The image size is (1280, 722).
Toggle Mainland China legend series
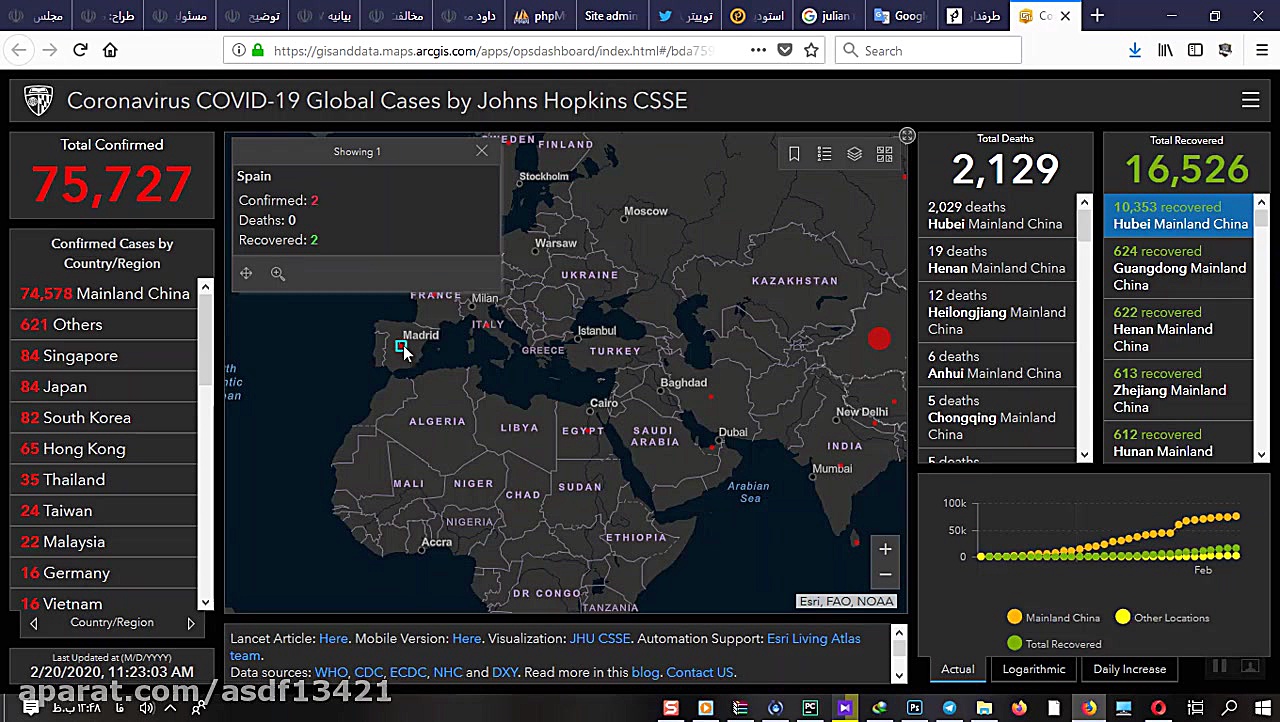[1052, 618]
